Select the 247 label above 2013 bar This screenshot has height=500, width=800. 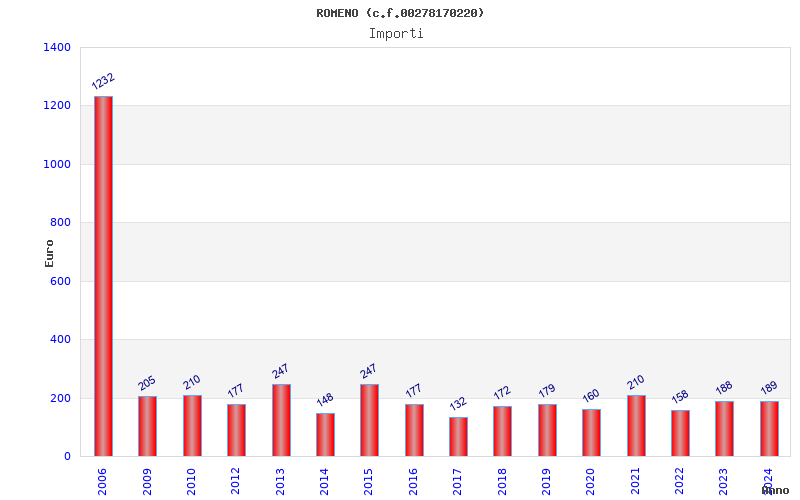[x=280, y=371]
